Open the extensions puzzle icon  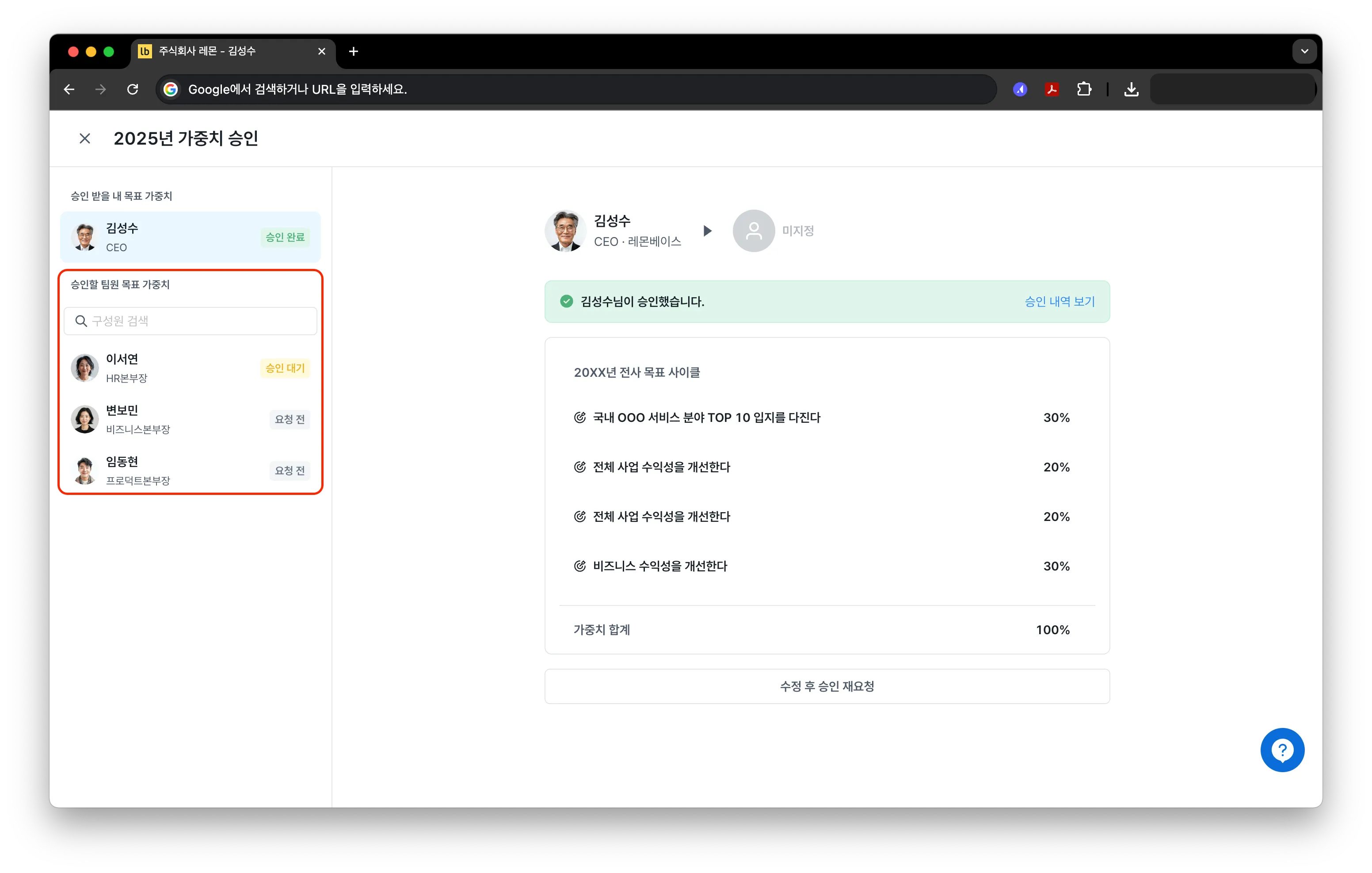pyautogui.click(x=1084, y=89)
